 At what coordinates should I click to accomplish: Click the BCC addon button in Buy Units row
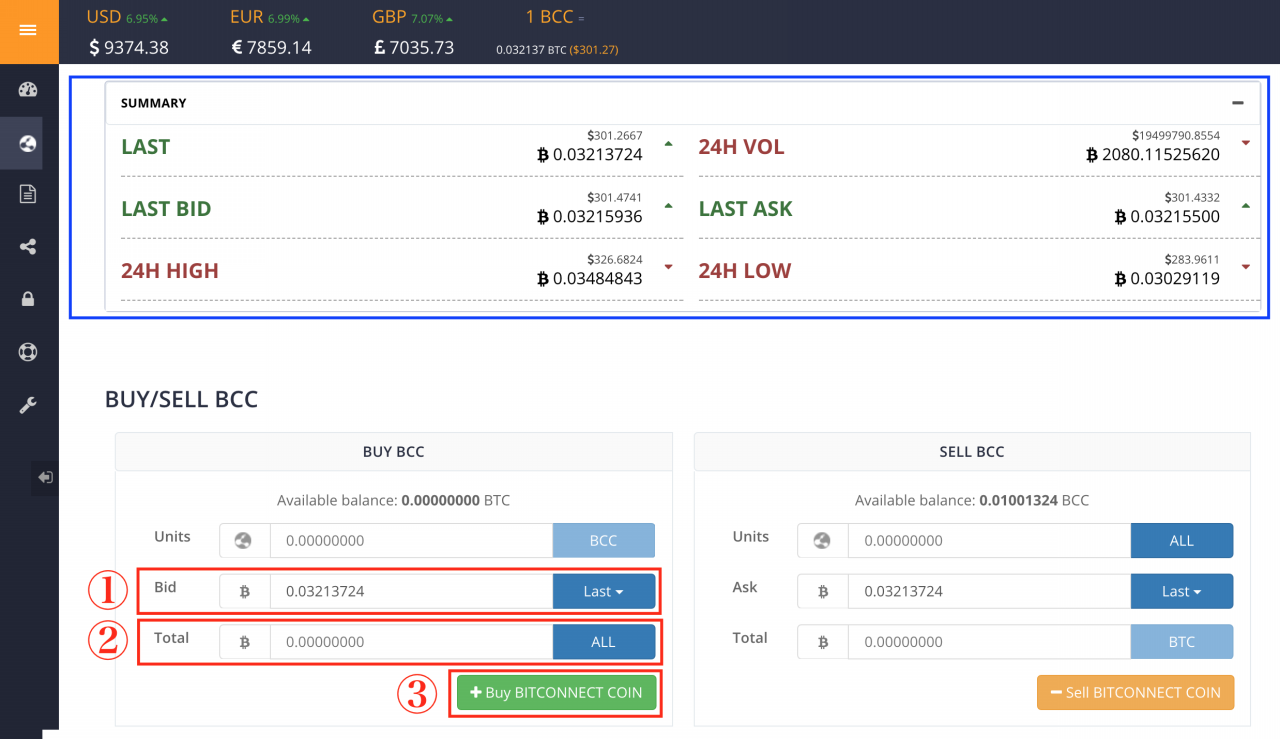pyautogui.click(x=604, y=540)
